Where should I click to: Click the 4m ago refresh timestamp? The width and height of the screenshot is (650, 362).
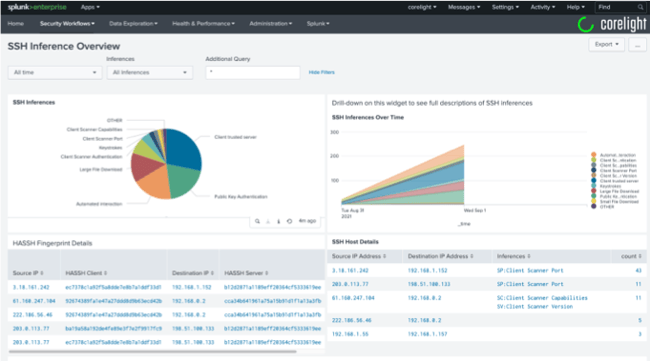307,221
